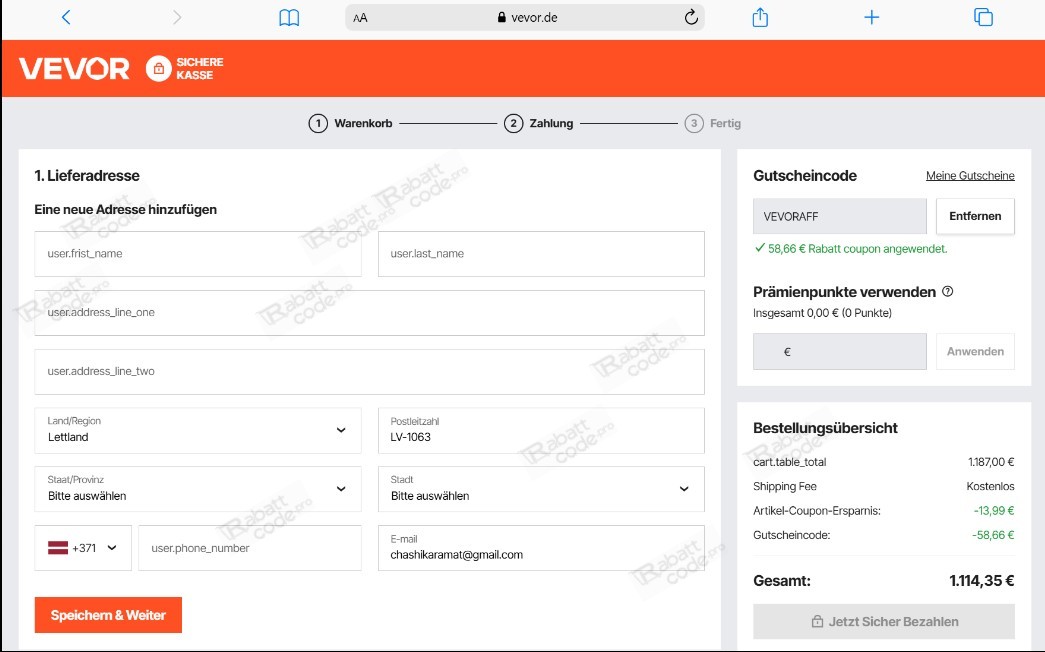
Task: Click the address bar showing vevor.de
Action: 524,18
